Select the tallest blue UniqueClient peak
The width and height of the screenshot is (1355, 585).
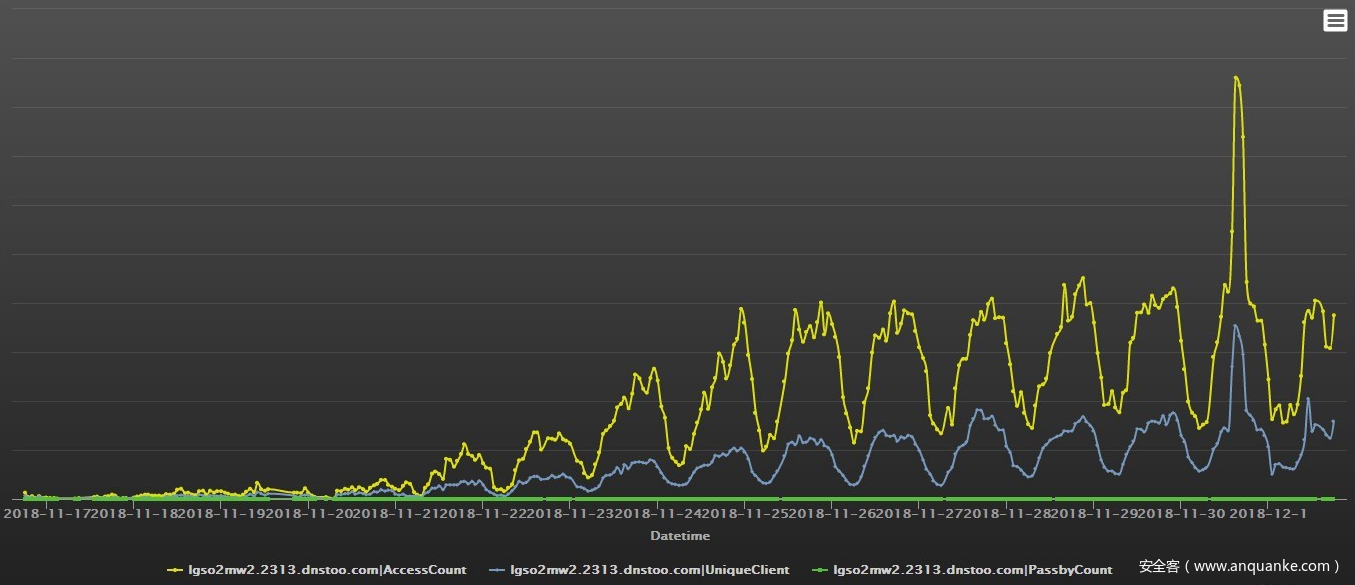1235,325
